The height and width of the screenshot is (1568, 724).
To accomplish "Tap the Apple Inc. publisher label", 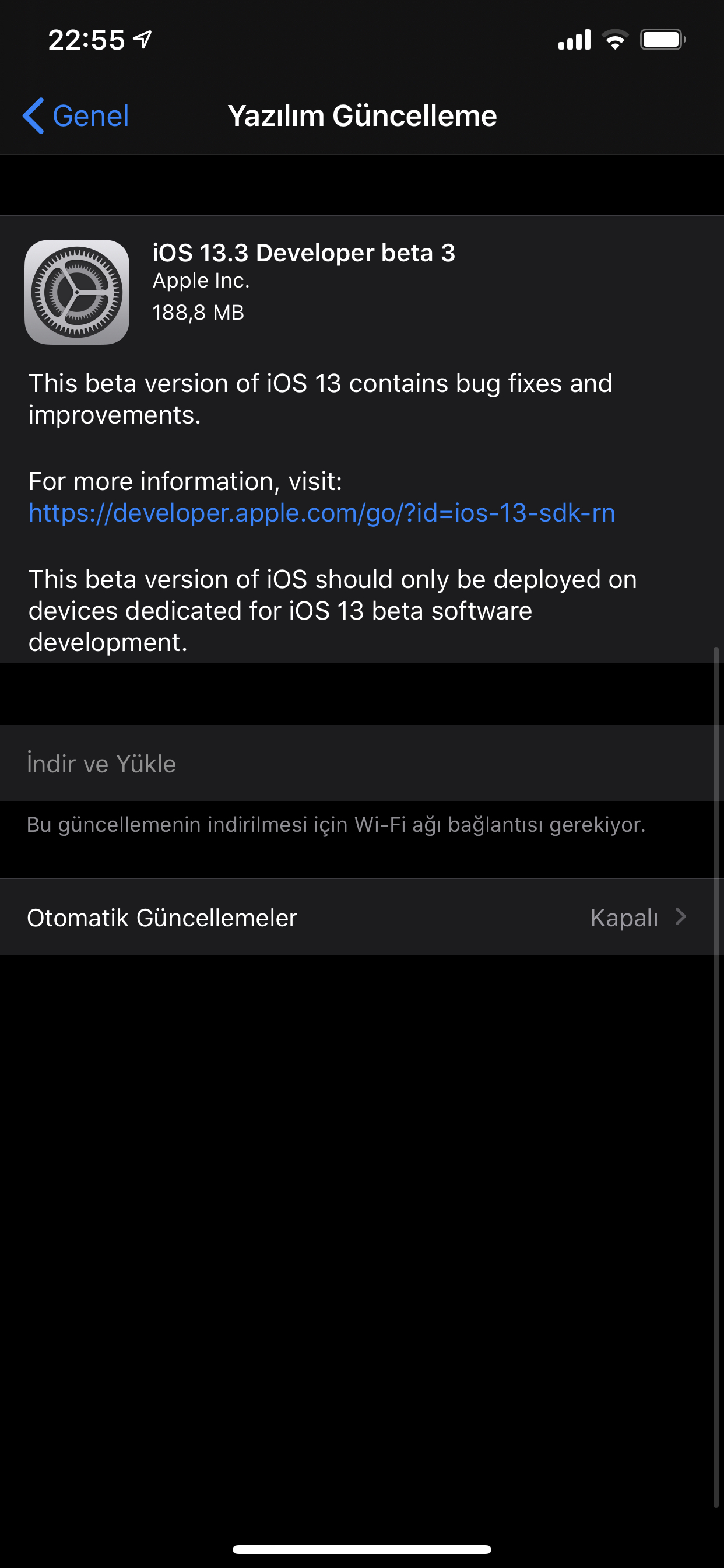I will pos(201,281).
